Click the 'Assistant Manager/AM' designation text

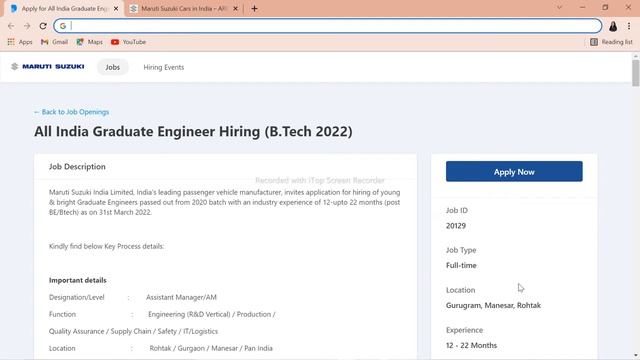point(181,298)
